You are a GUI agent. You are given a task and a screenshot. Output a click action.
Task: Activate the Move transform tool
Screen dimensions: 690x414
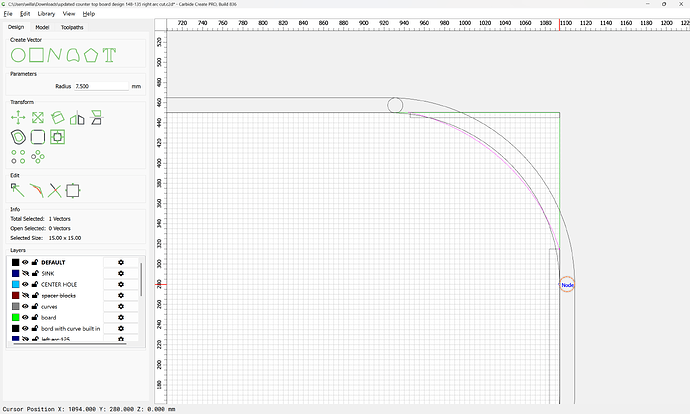(17, 118)
